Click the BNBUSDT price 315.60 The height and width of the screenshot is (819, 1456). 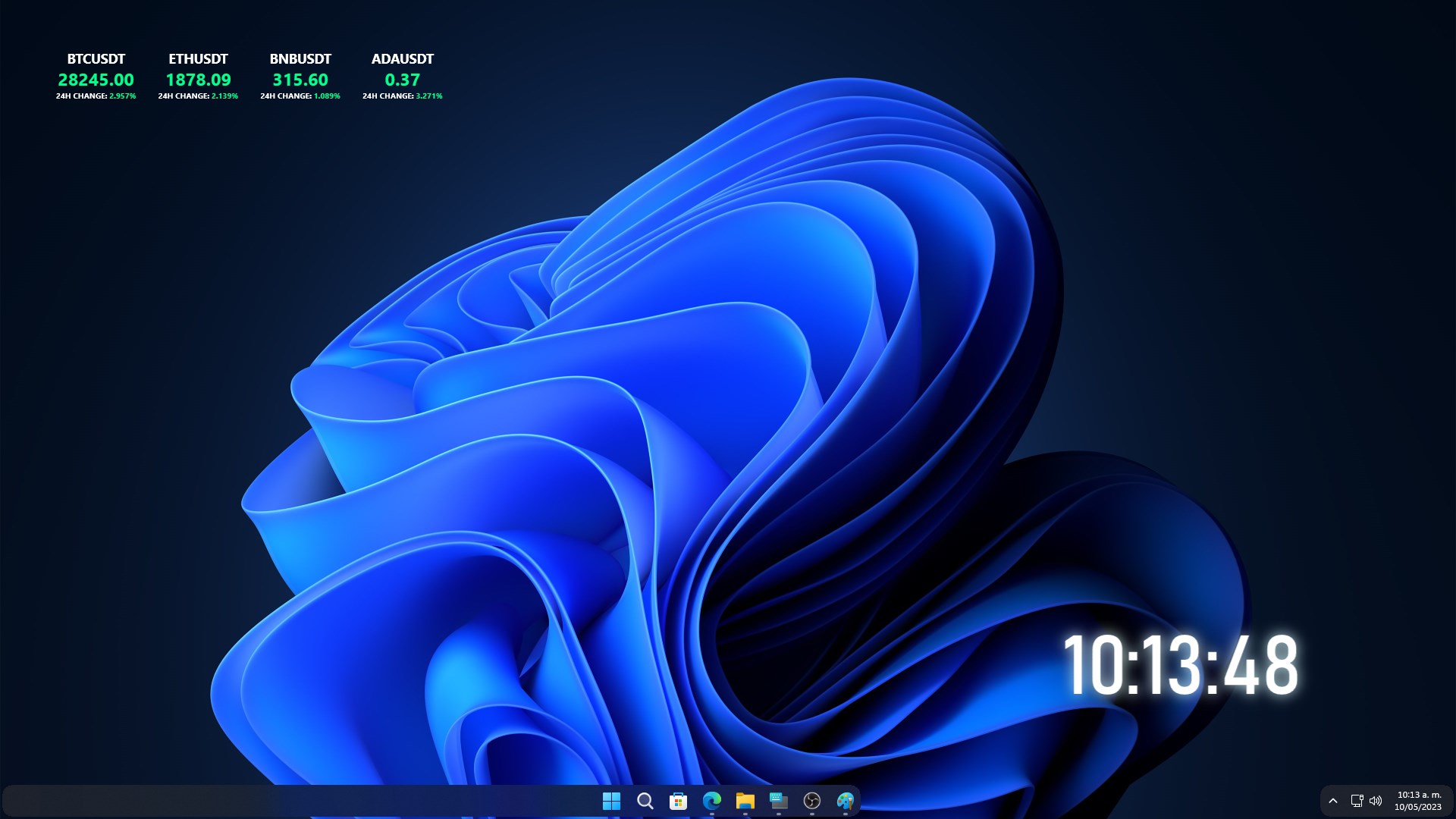(x=300, y=80)
